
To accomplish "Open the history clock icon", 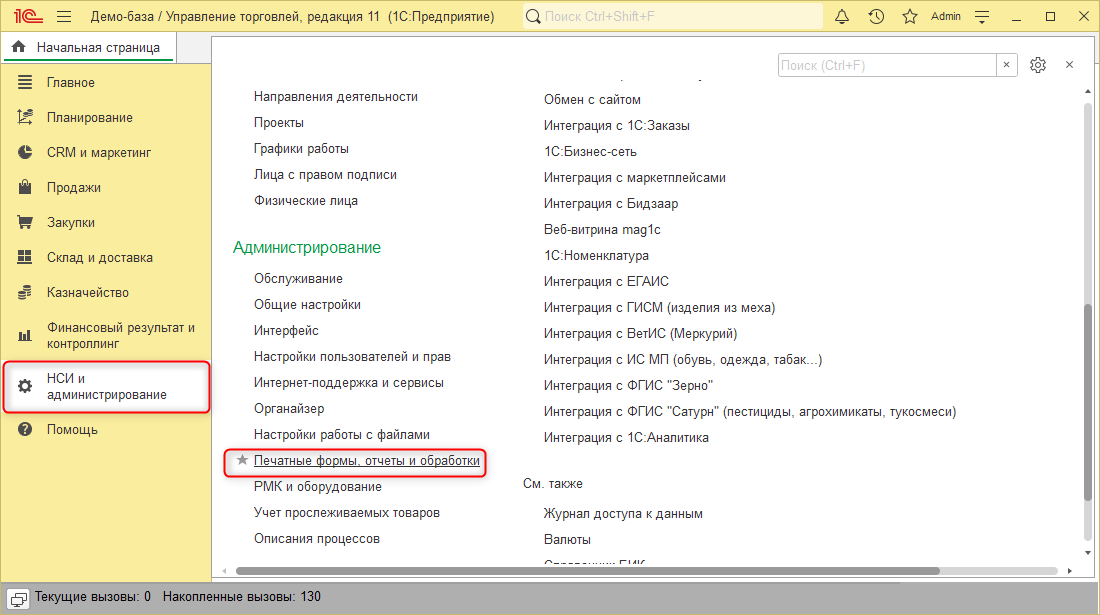I will click(876, 17).
